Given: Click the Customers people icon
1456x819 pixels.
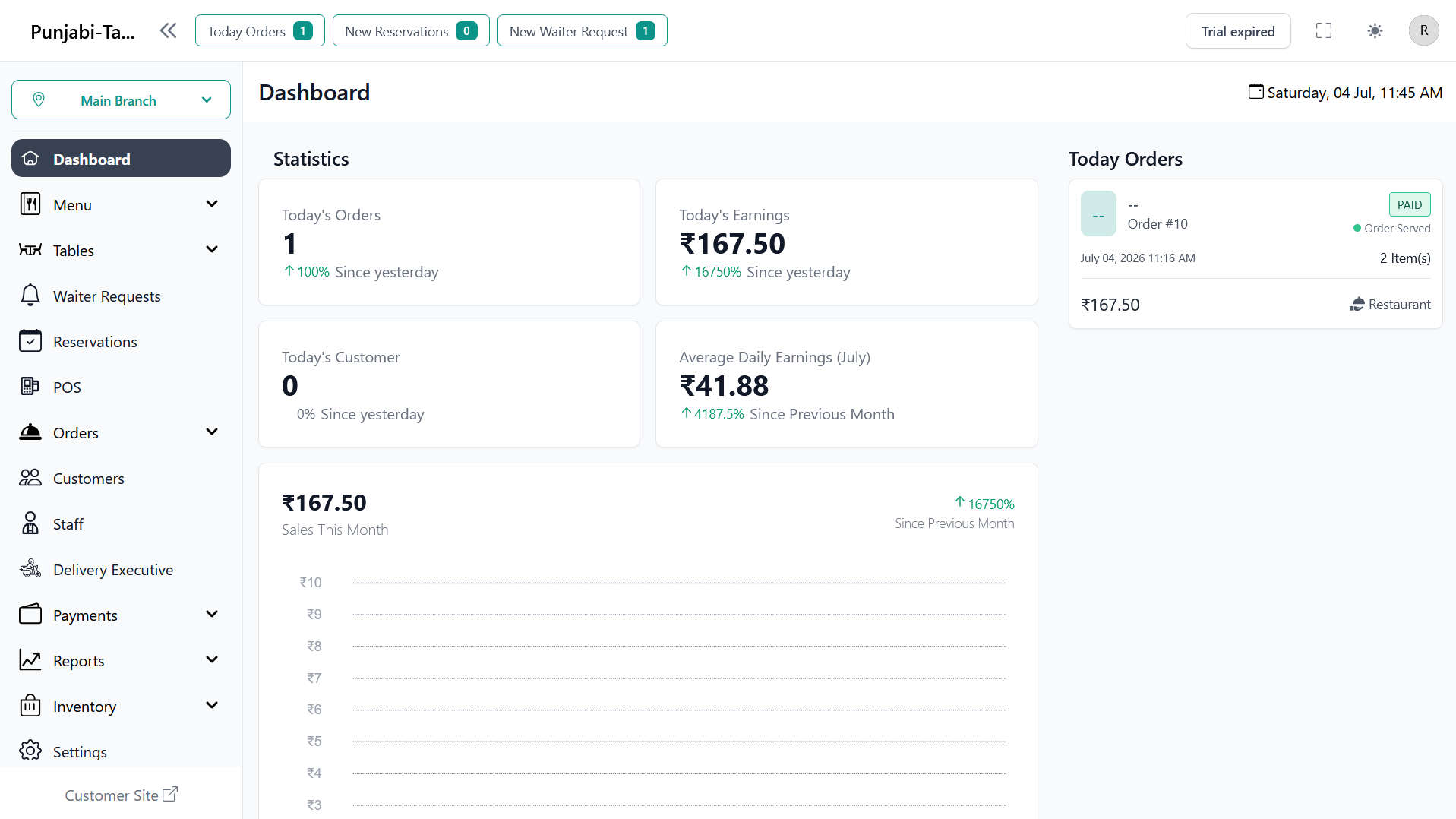Looking at the screenshot, I should click(30, 478).
